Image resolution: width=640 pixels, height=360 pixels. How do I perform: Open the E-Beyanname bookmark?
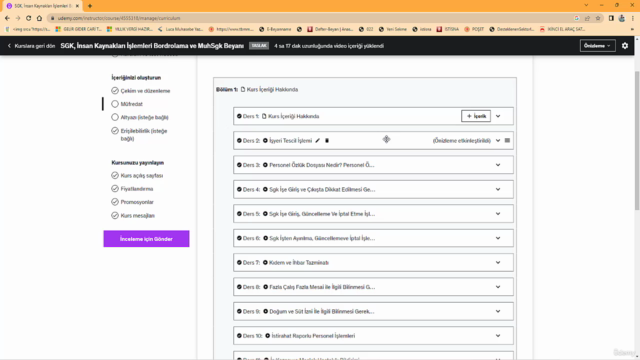coord(276,29)
